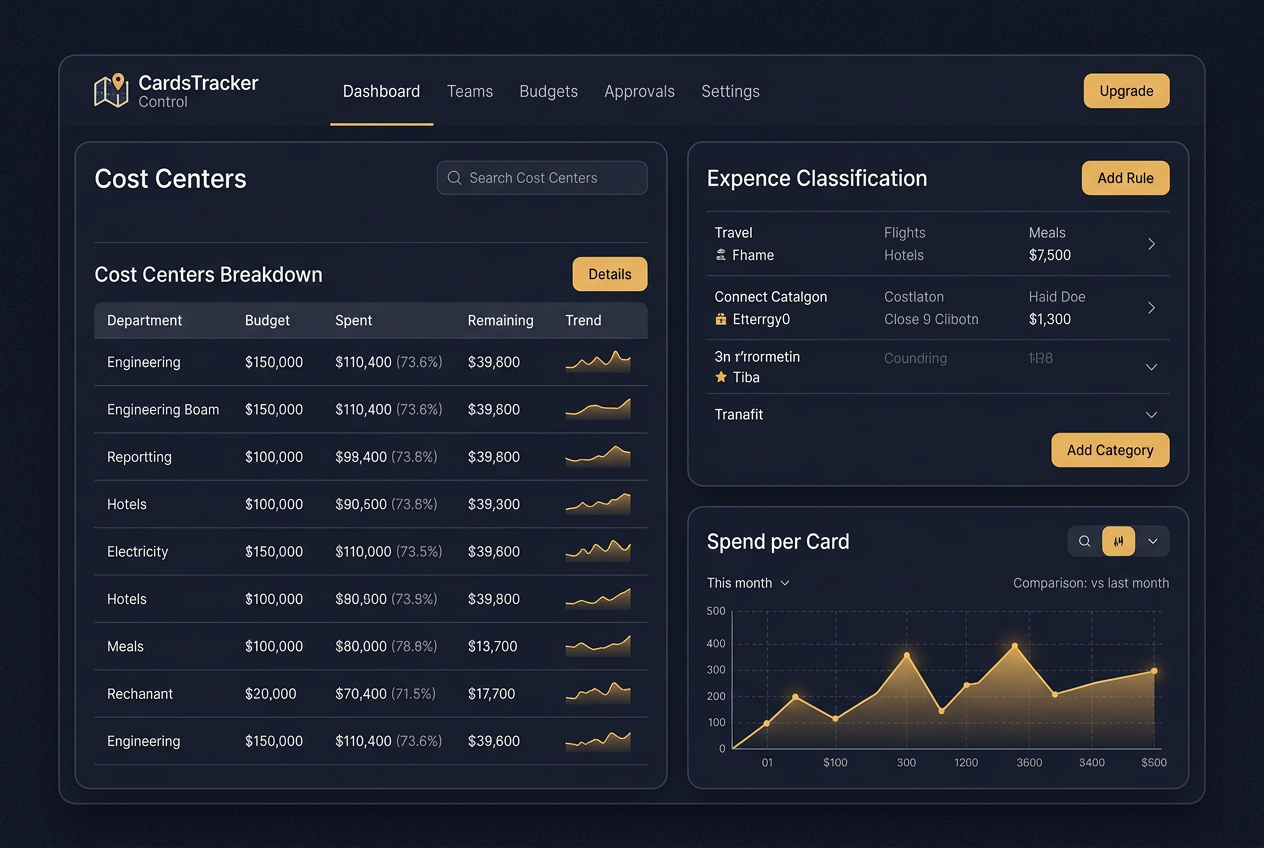Click the Add Rule button
The height and width of the screenshot is (848, 1264).
1125,178
